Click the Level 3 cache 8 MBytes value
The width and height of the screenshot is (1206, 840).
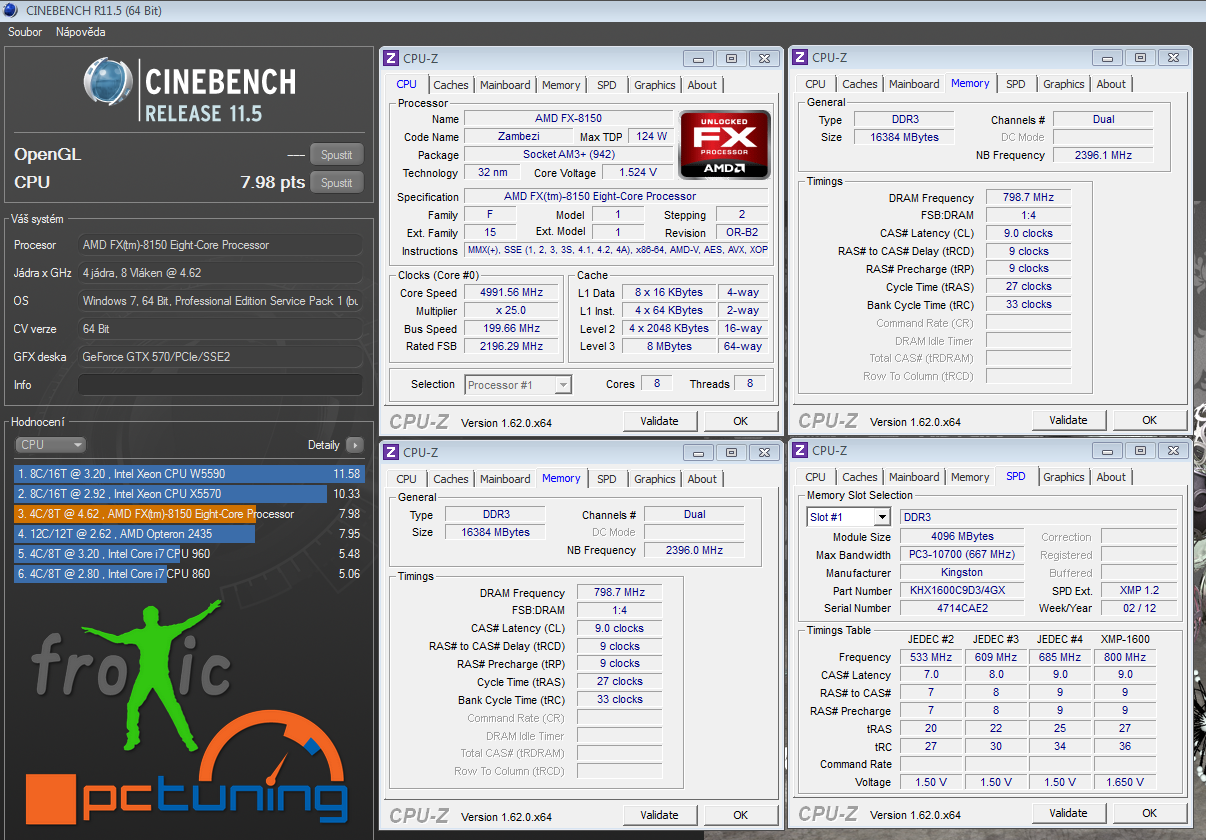669,346
